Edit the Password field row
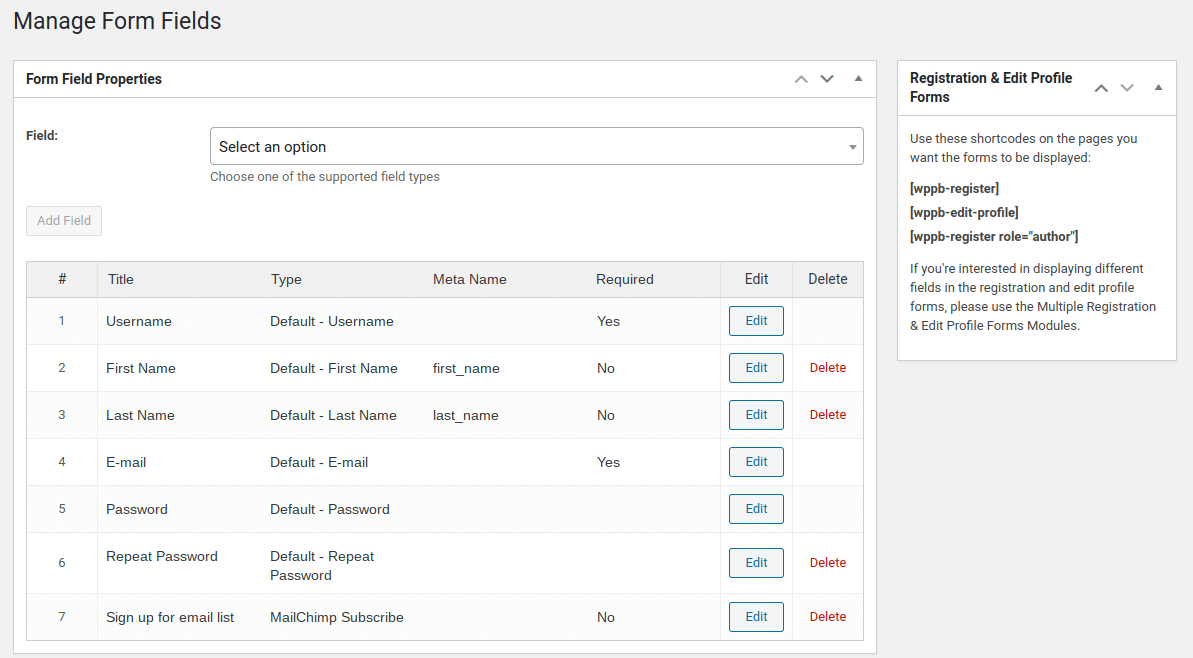Viewport: 1193px width, 658px height. [756, 509]
